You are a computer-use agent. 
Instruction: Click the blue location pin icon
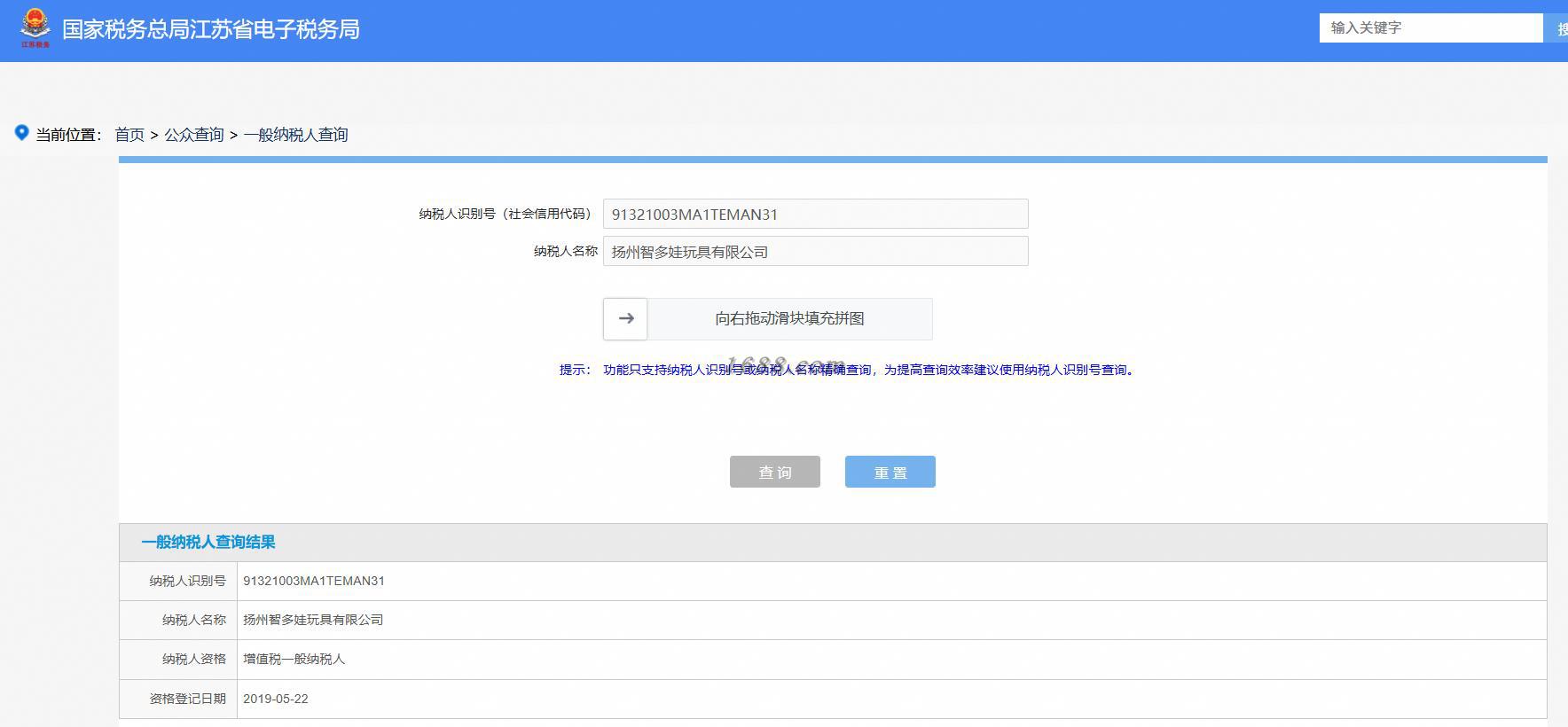22,133
